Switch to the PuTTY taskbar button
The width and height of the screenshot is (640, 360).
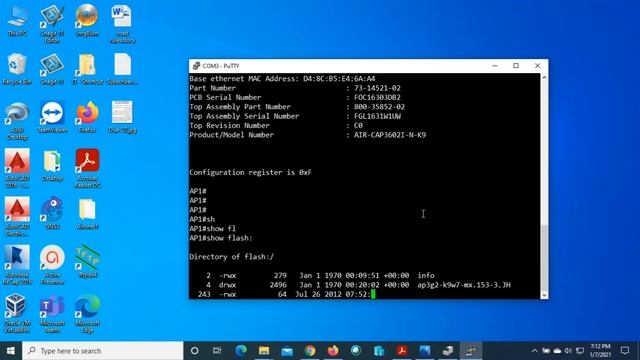tap(471, 351)
